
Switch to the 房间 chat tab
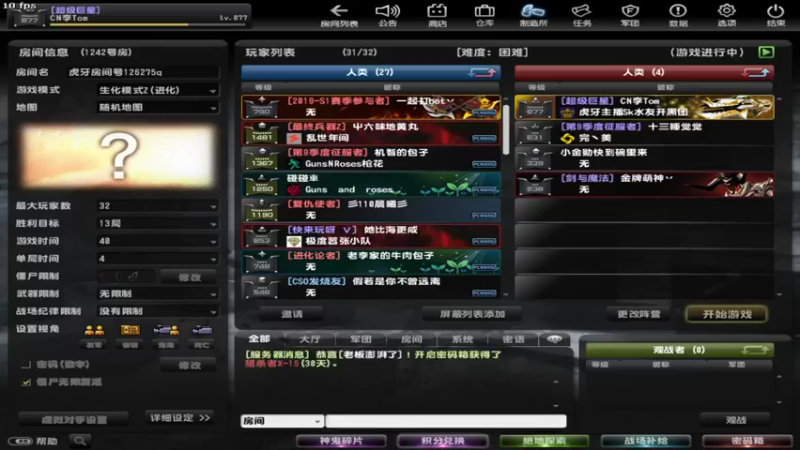[x=411, y=339]
